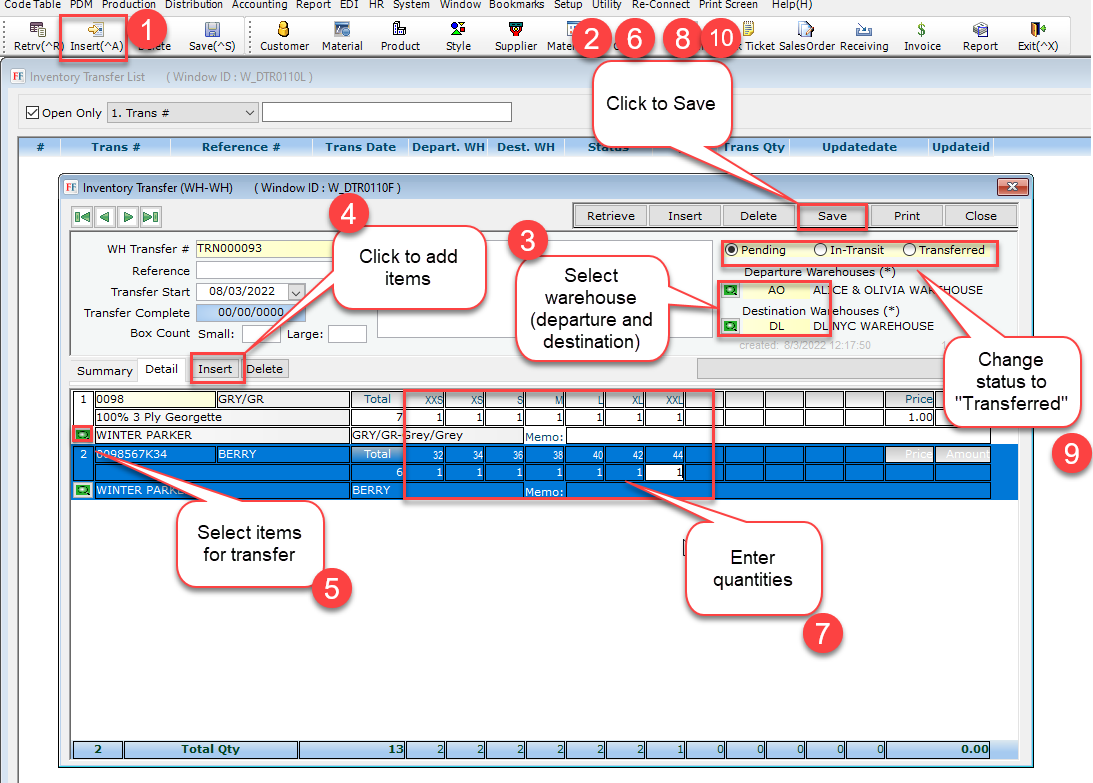Click the Save button in the transfer window
The image size is (1093, 783).
point(832,216)
